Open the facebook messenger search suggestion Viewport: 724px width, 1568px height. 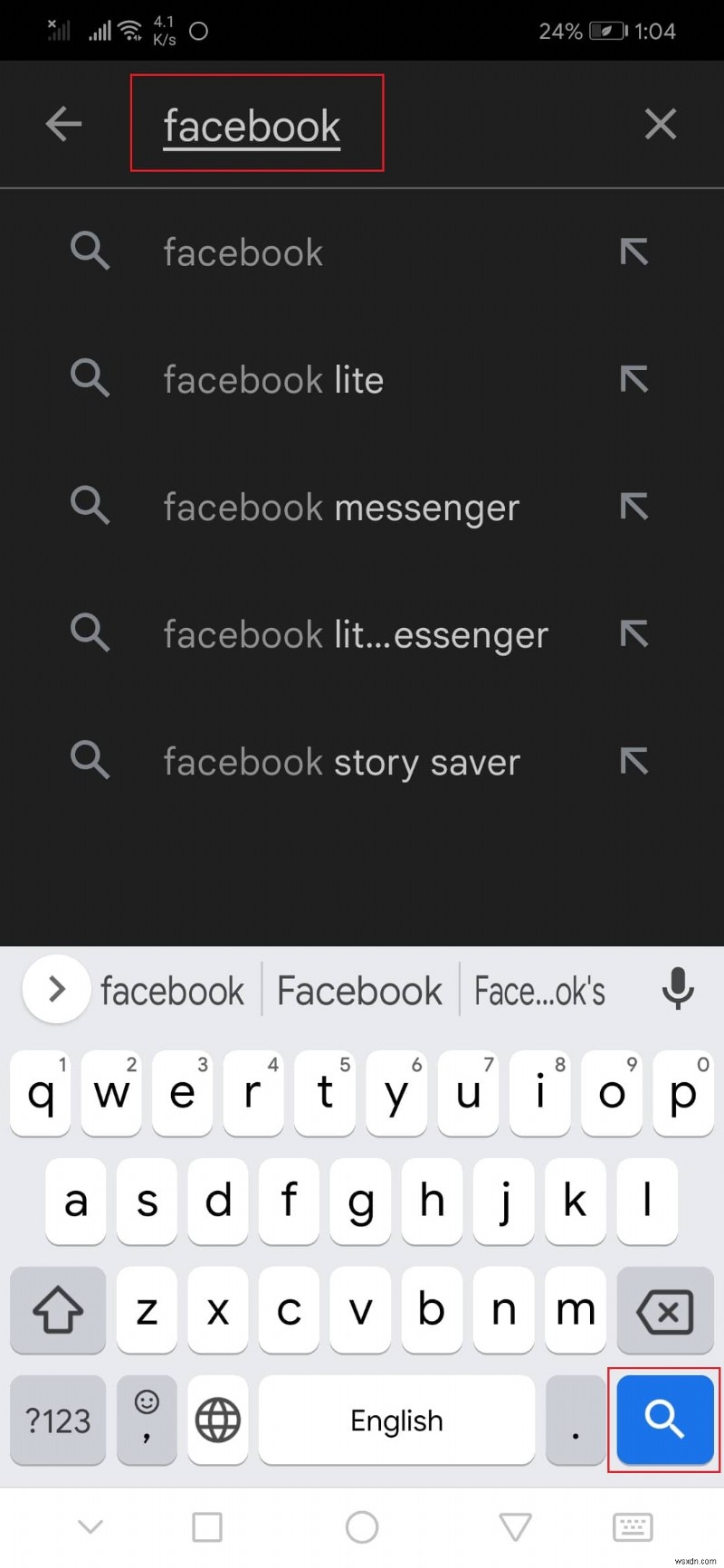[x=341, y=507]
